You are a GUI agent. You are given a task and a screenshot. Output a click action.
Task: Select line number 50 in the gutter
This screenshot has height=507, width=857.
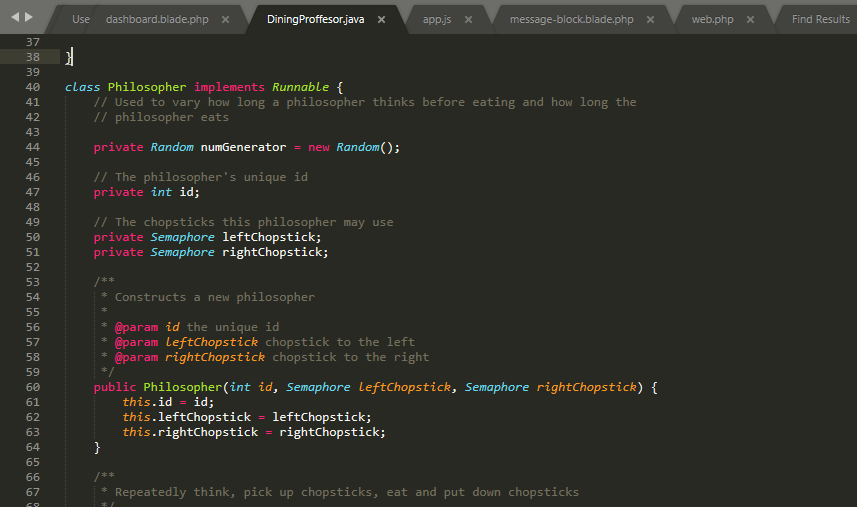tap(33, 237)
